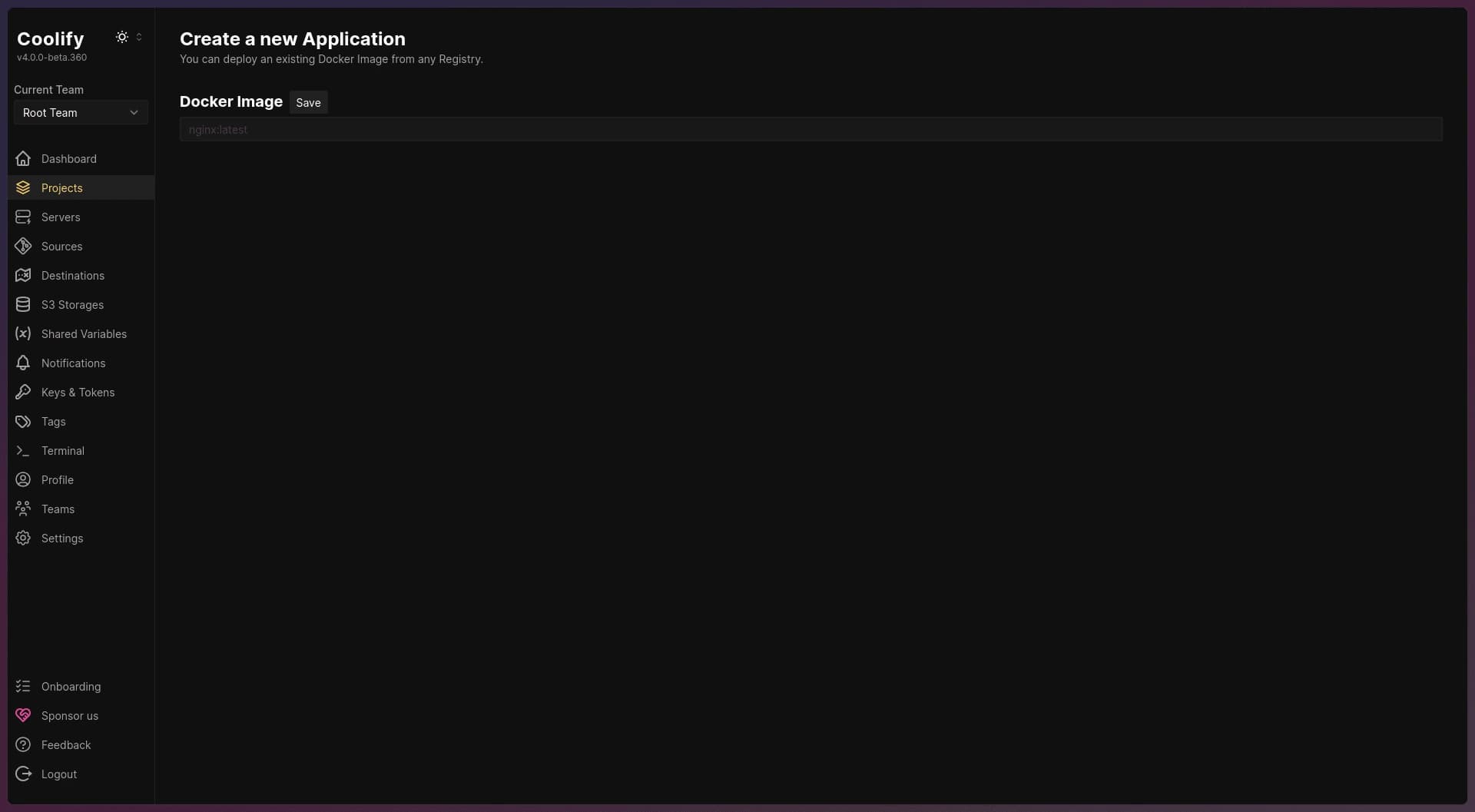Launch Terminal from the sidebar
Screen dimensions: 1475x812
[x=81, y=450]
